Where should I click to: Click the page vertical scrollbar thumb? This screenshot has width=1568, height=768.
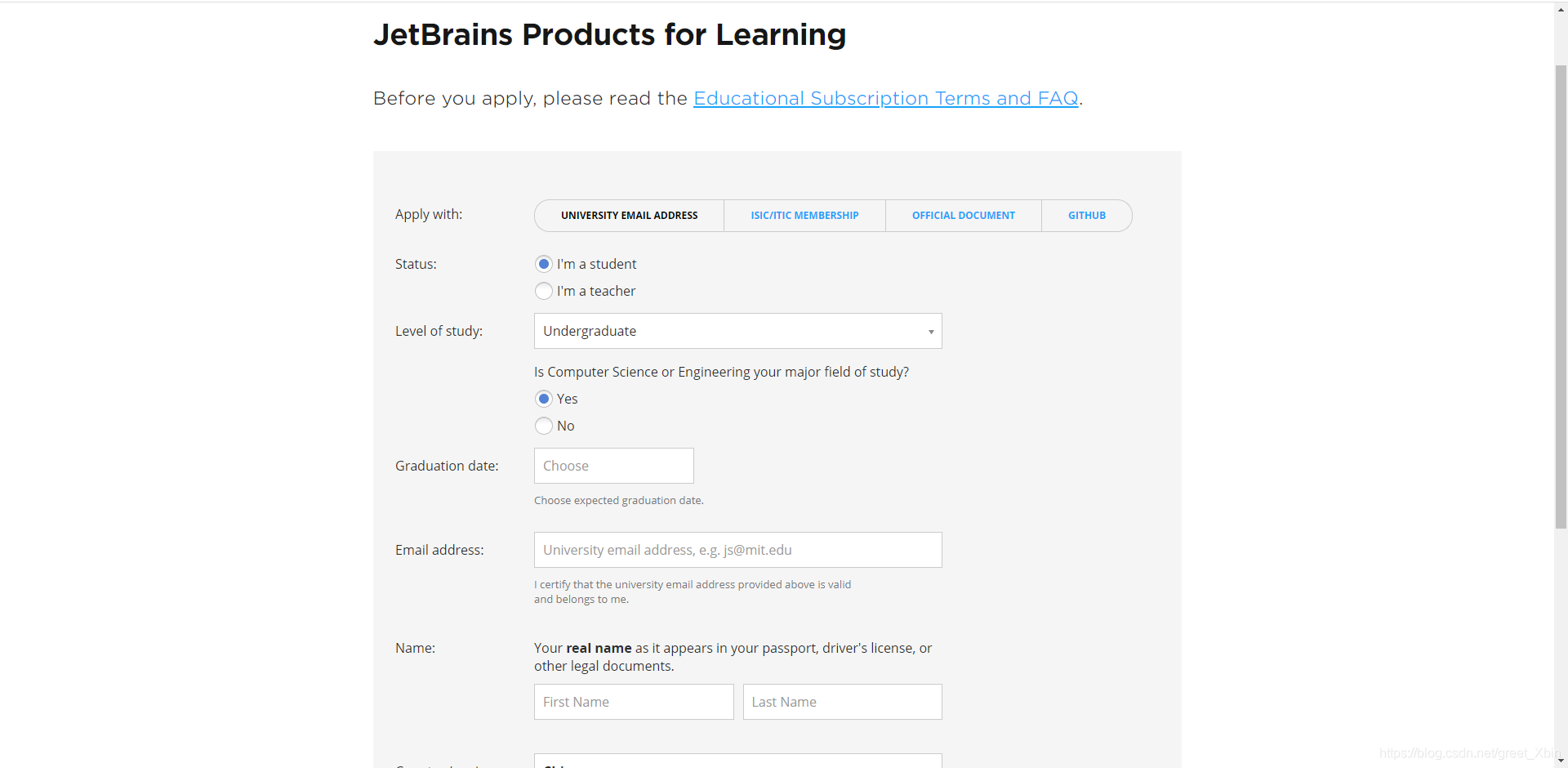[x=1561, y=297]
